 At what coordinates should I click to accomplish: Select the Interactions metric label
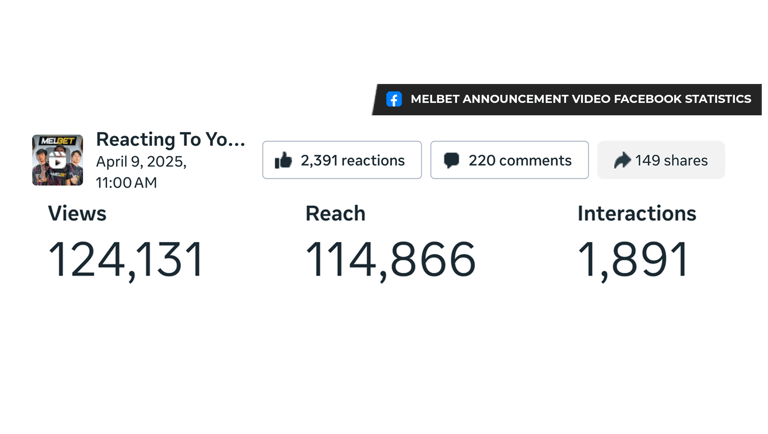point(636,213)
